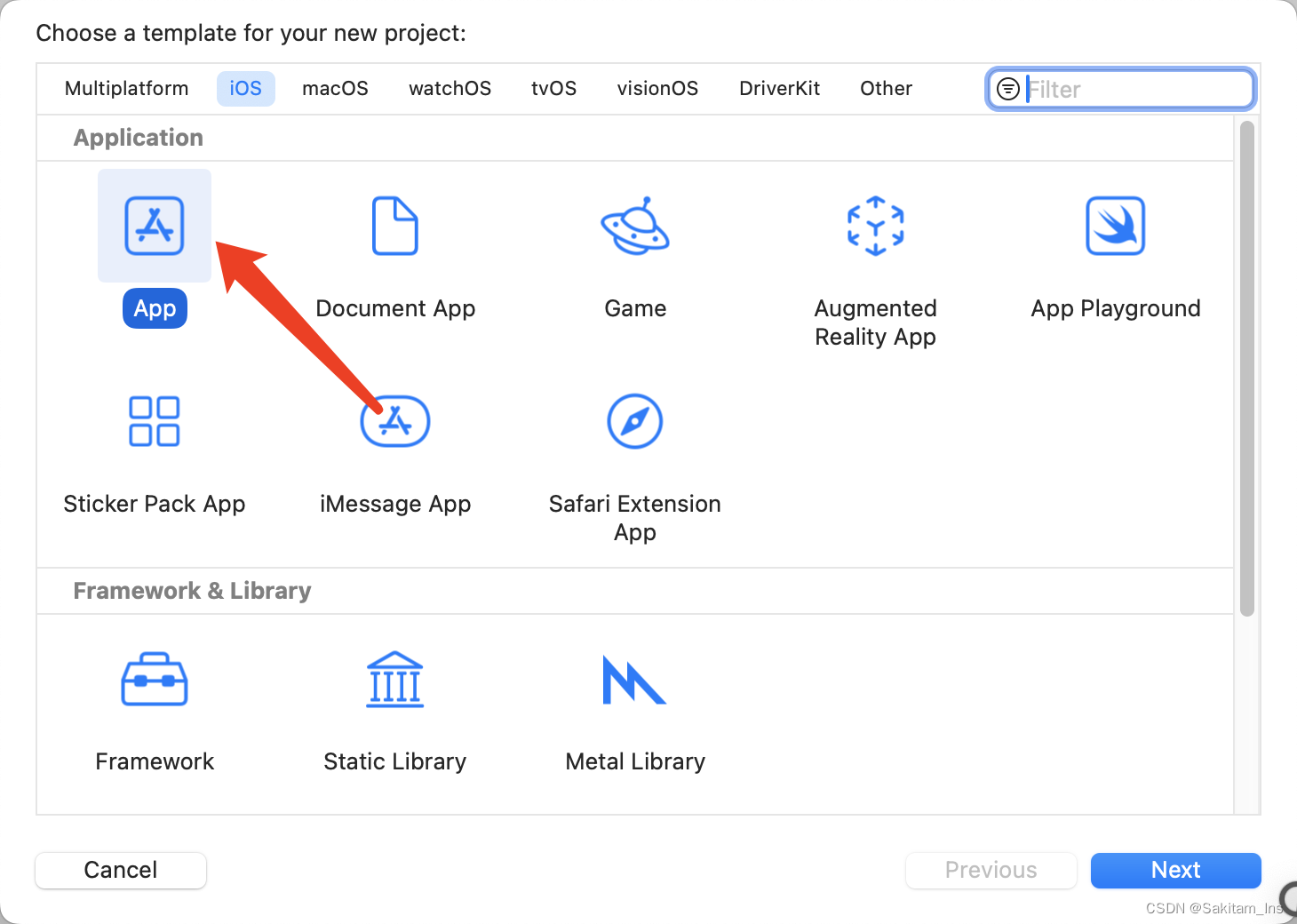Click the "Document App" label

[395, 308]
